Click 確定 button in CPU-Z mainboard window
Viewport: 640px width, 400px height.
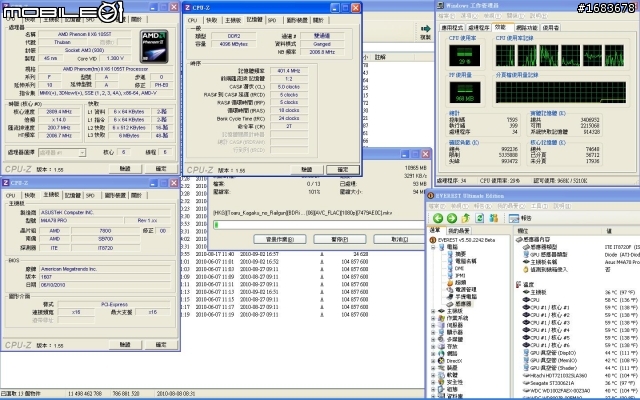point(161,345)
